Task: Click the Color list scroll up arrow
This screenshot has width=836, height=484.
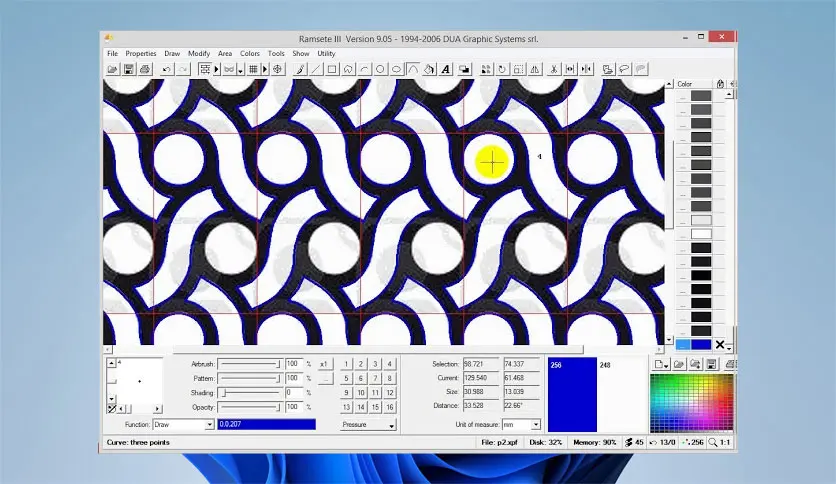Action: (x=729, y=95)
